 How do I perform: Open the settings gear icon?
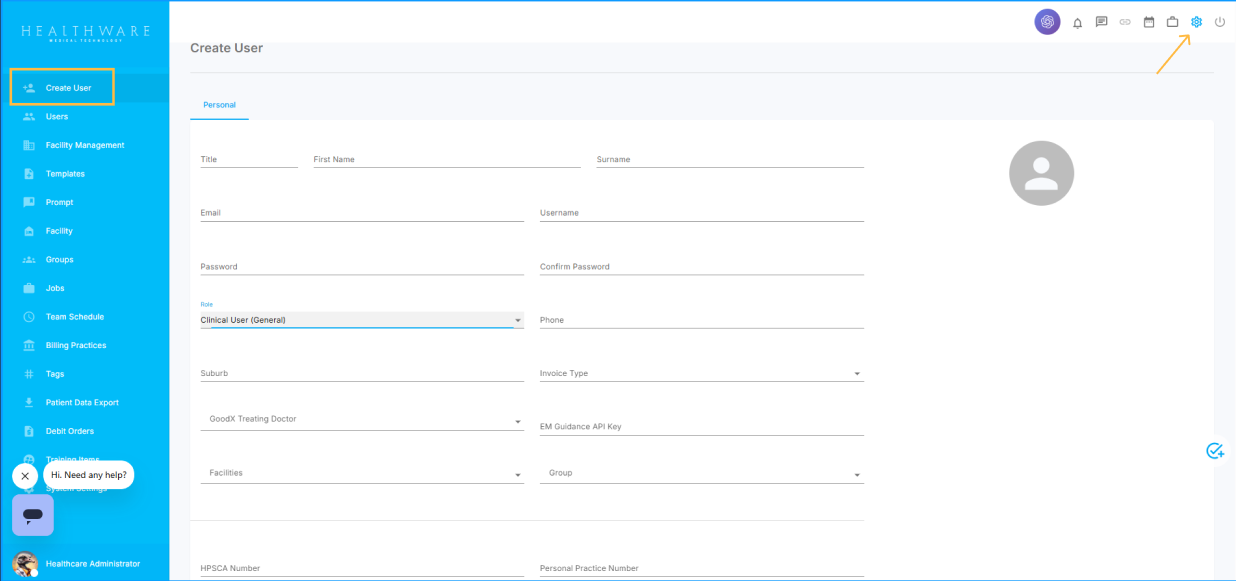pos(1196,22)
